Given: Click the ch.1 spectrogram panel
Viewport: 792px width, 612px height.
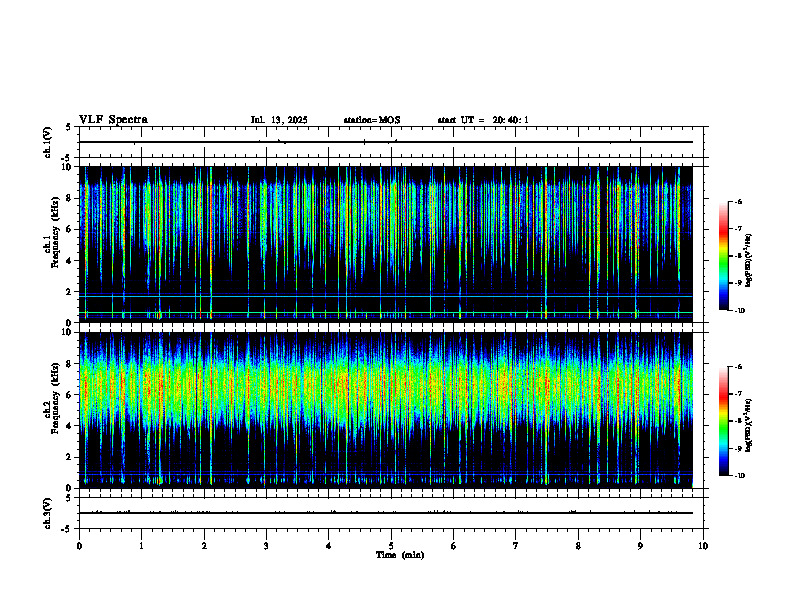Looking at the screenshot, I should pyautogui.click(x=385, y=244).
